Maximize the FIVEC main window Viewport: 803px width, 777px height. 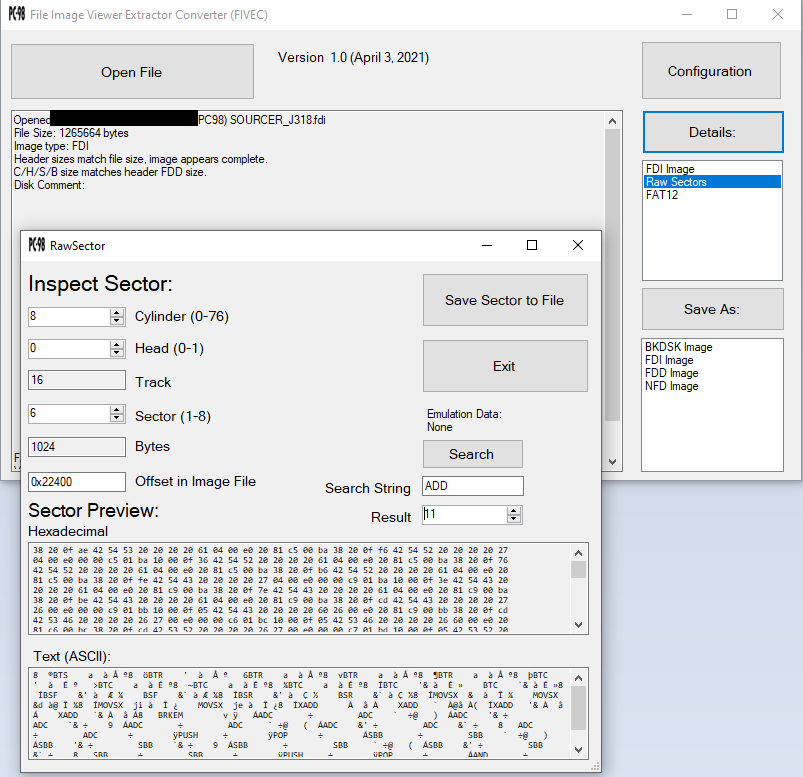coord(732,14)
